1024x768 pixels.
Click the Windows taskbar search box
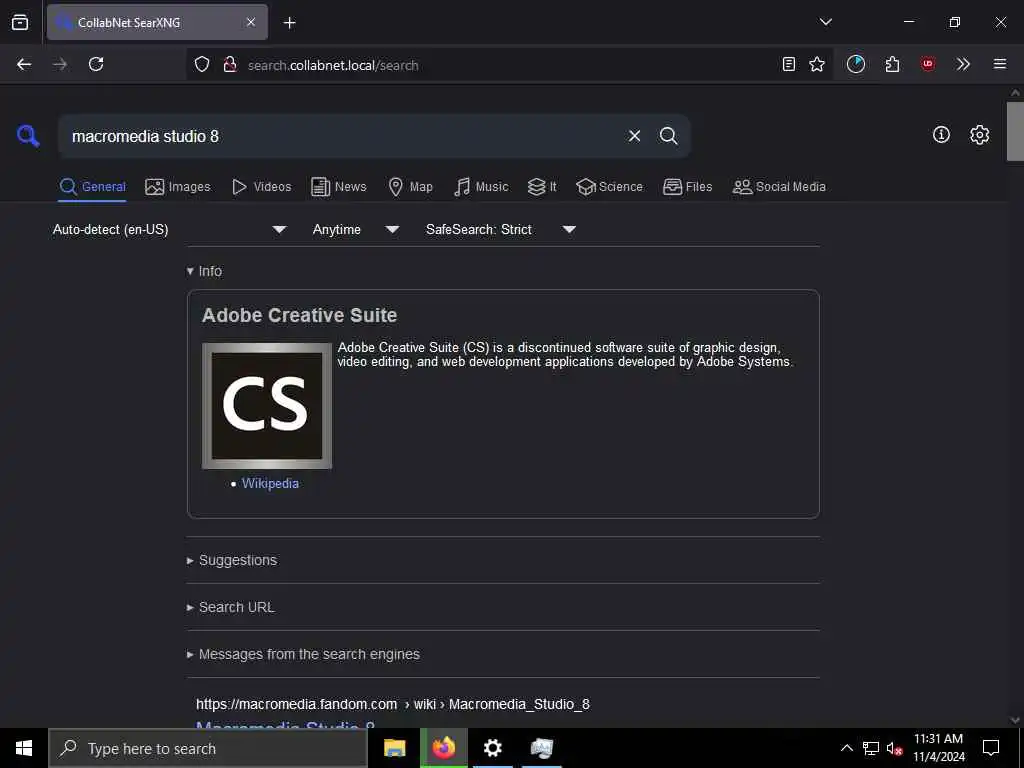pos(208,748)
